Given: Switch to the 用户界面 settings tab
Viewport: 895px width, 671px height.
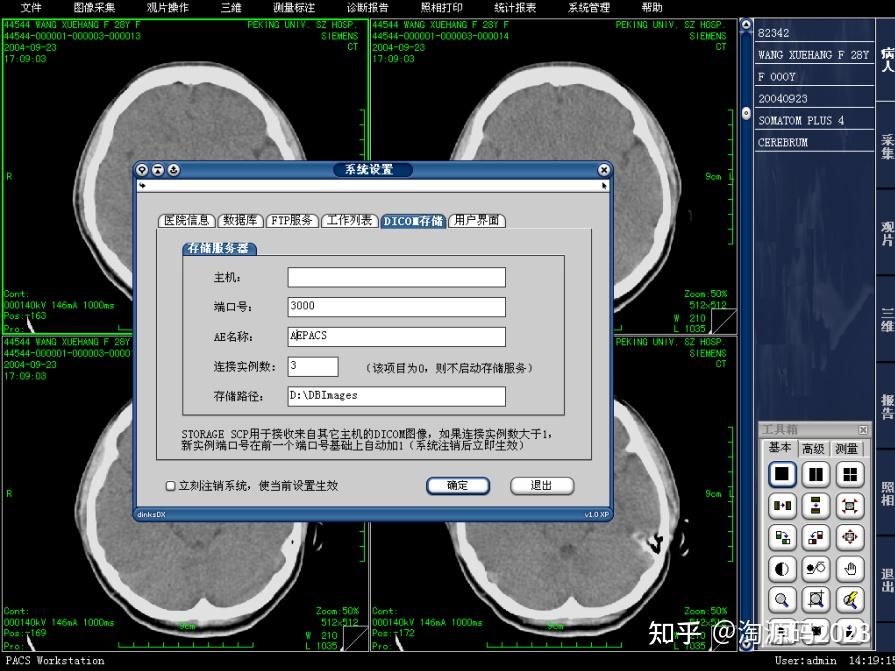Looking at the screenshot, I should [x=478, y=222].
